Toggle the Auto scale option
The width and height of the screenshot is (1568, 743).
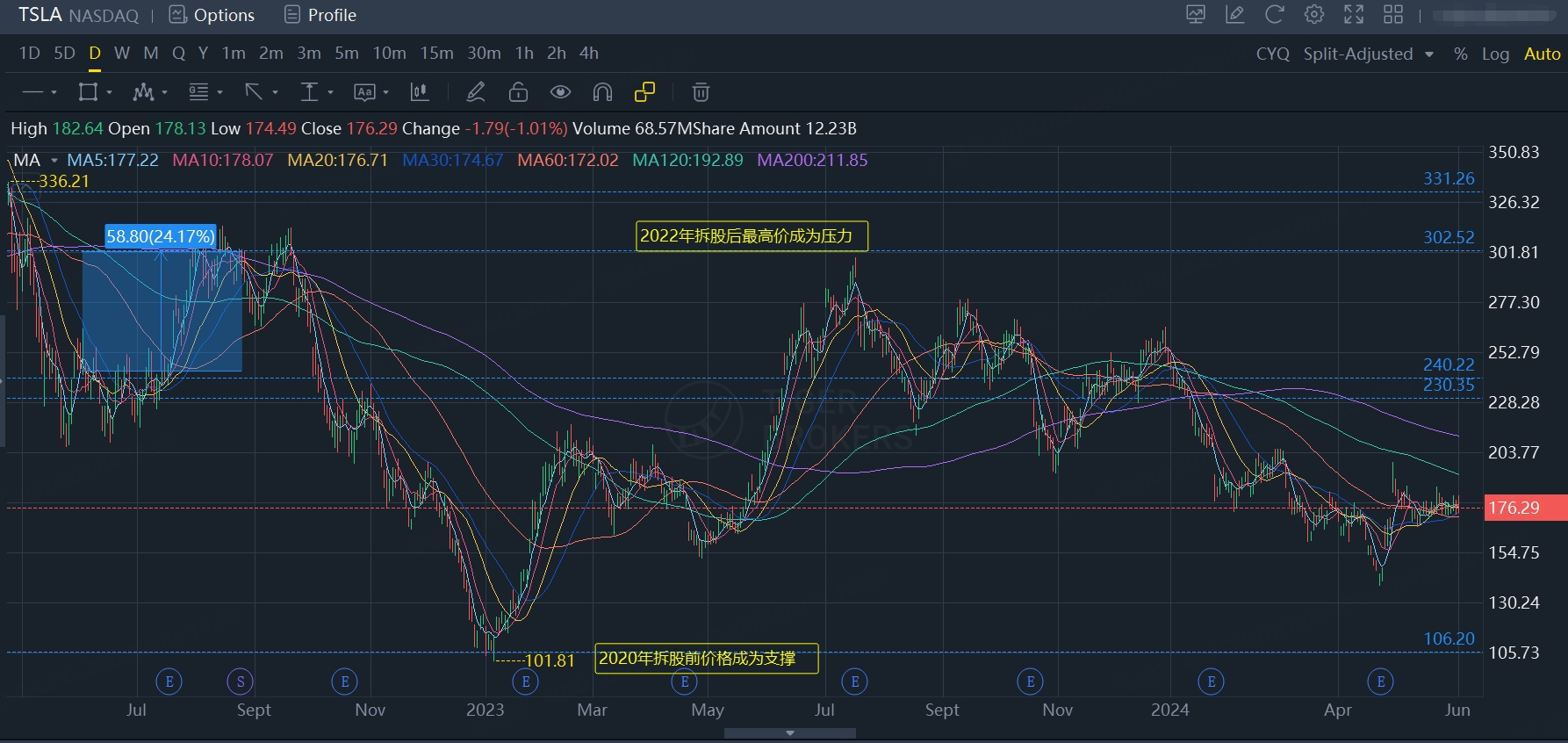pyautogui.click(x=1543, y=54)
